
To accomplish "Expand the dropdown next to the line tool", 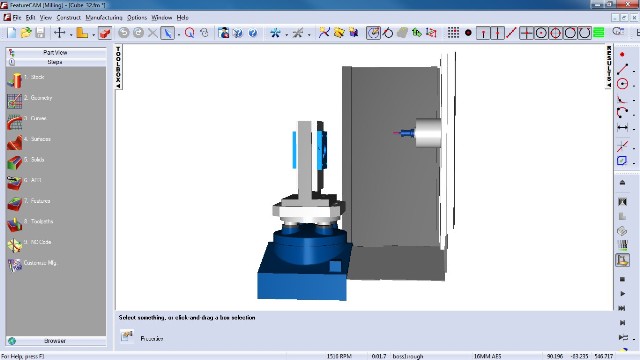I will tap(634, 71).
